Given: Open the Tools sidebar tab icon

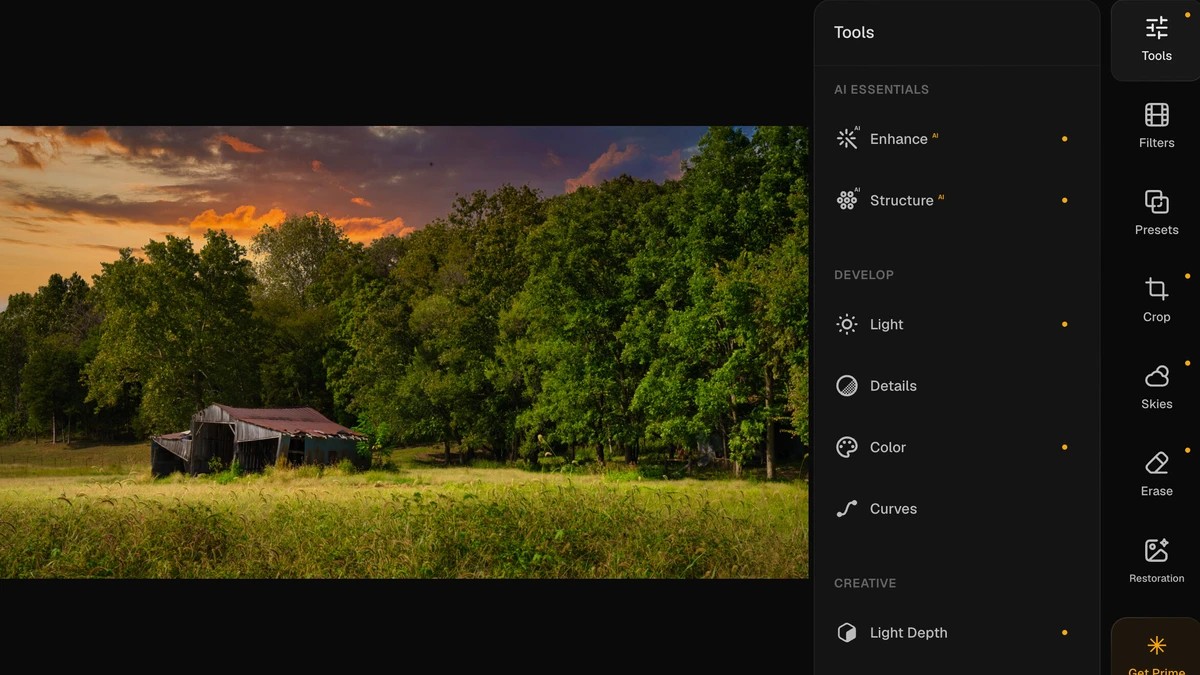Looking at the screenshot, I should click(1157, 27).
